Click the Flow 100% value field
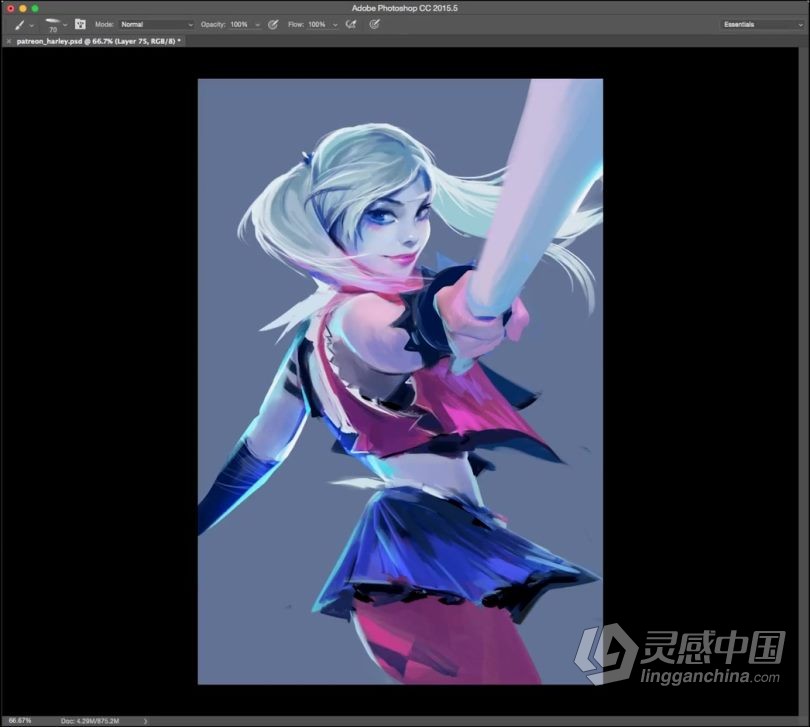Image resolution: width=810 pixels, height=727 pixels. tap(317, 24)
